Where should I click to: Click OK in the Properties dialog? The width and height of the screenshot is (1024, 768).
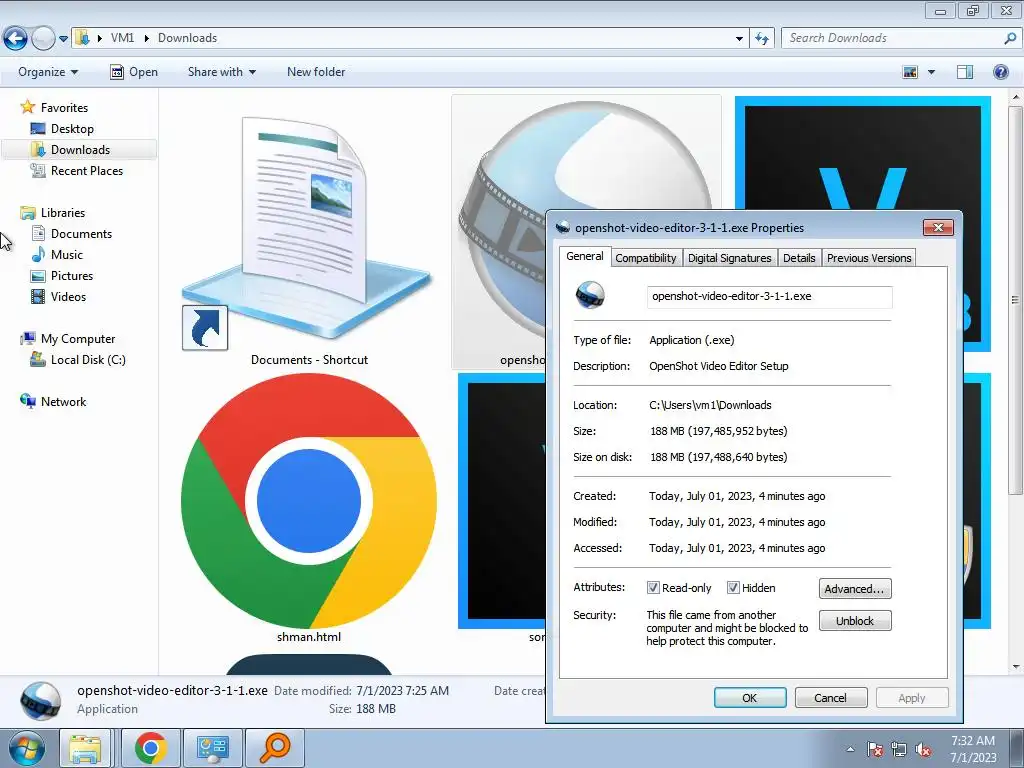coord(750,697)
